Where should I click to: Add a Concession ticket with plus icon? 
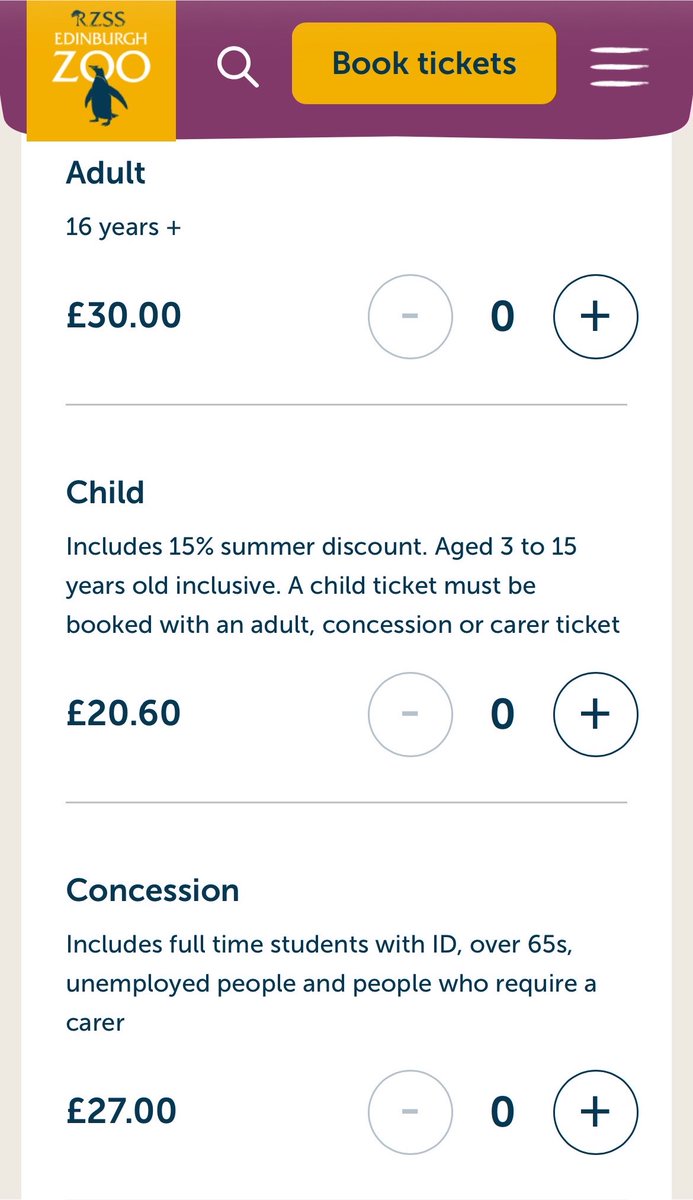pos(595,1112)
